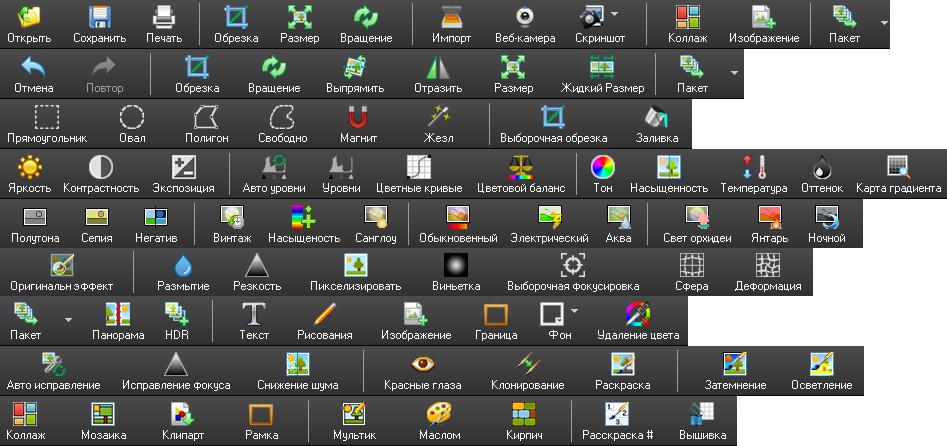This screenshot has height=446, width=947.
Task: Click the Открыть folder icon
Action: point(30,17)
